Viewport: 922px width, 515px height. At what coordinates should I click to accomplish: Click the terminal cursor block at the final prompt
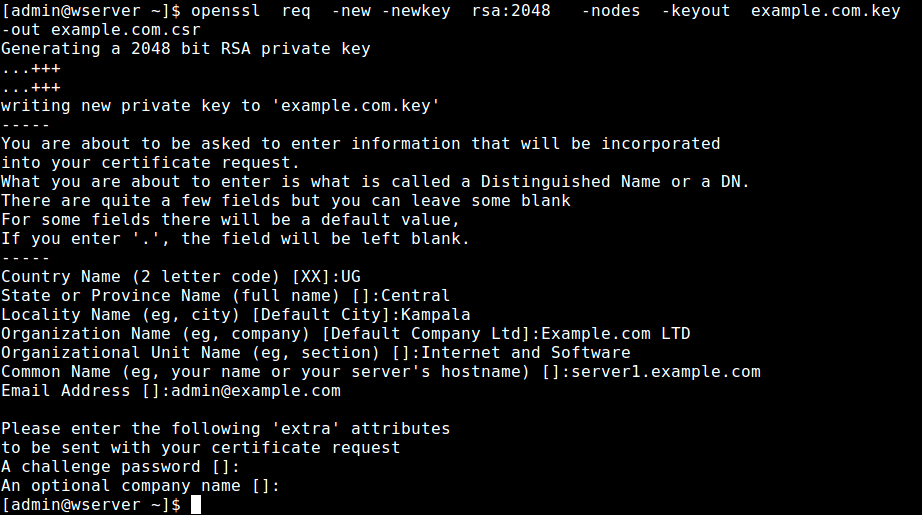[x=195, y=505]
